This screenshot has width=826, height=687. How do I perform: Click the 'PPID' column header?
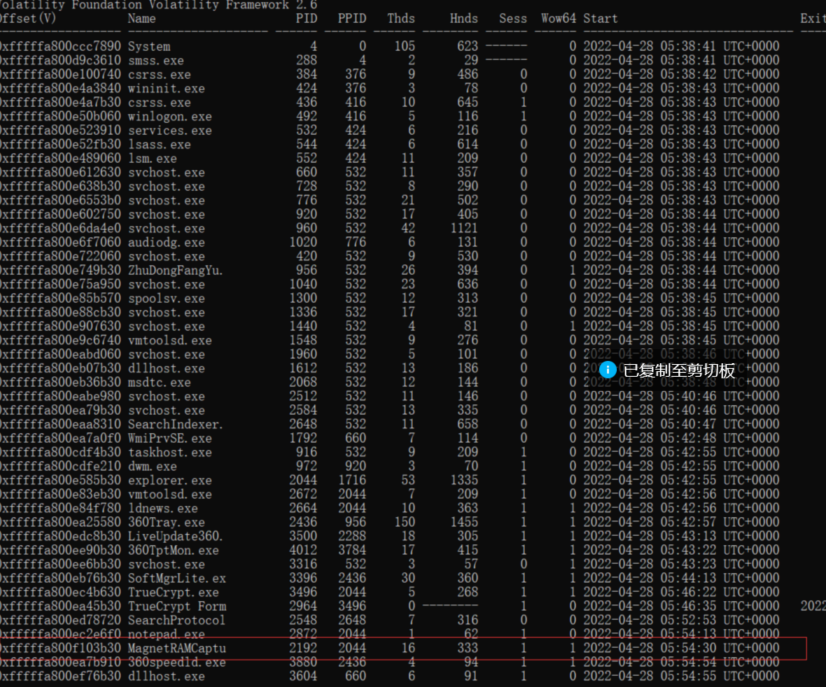tap(352, 19)
